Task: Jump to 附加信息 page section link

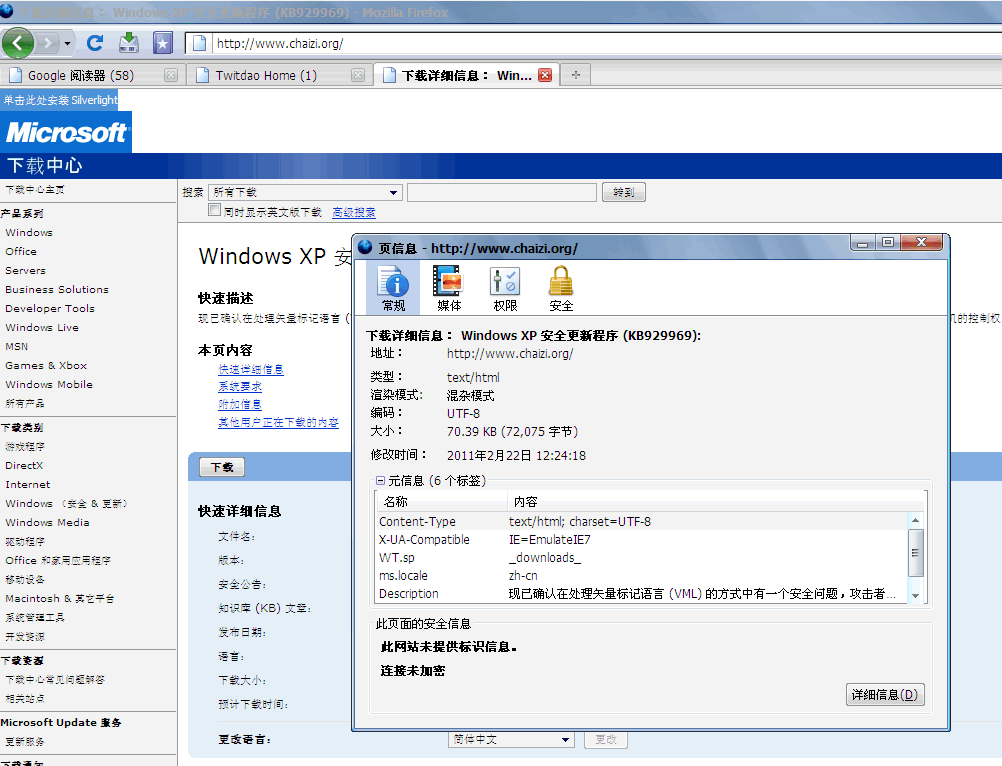Action: (x=240, y=404)
